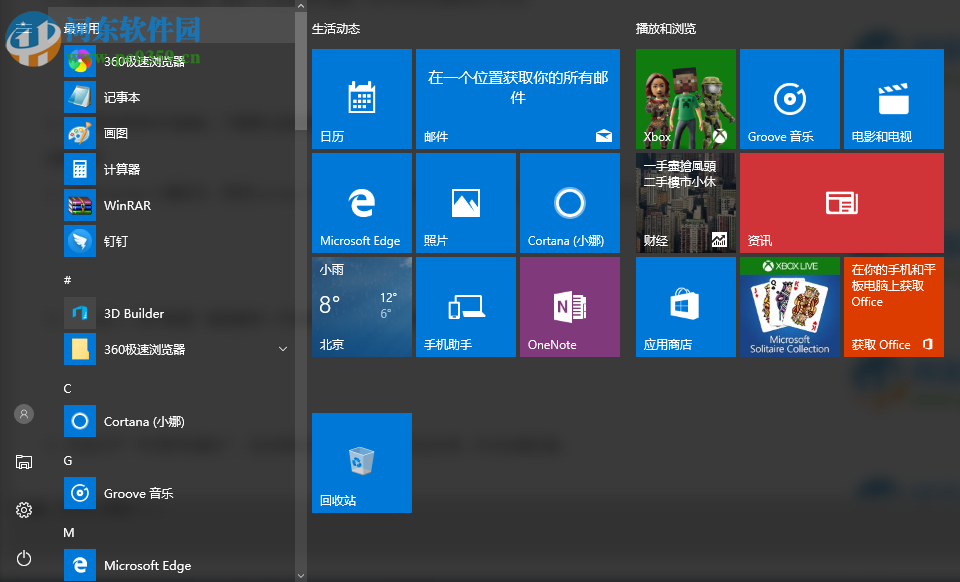The height and width of the screenshot is (582, 960).
Task: Click the 北京 weather tile
Action: [x=361, y=306]
